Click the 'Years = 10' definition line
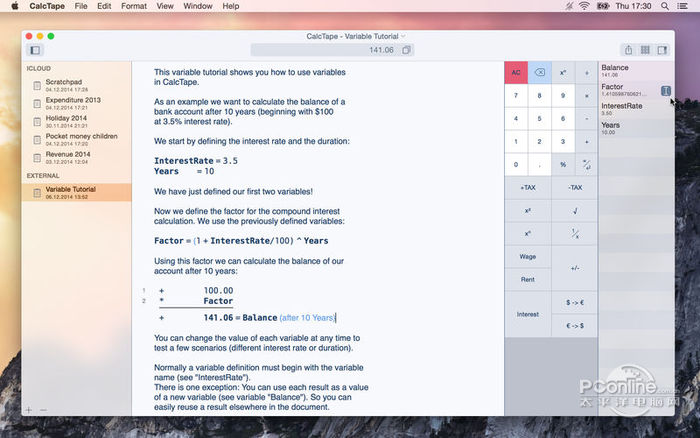This screenshot has width=700, height=438. [184, 171]
